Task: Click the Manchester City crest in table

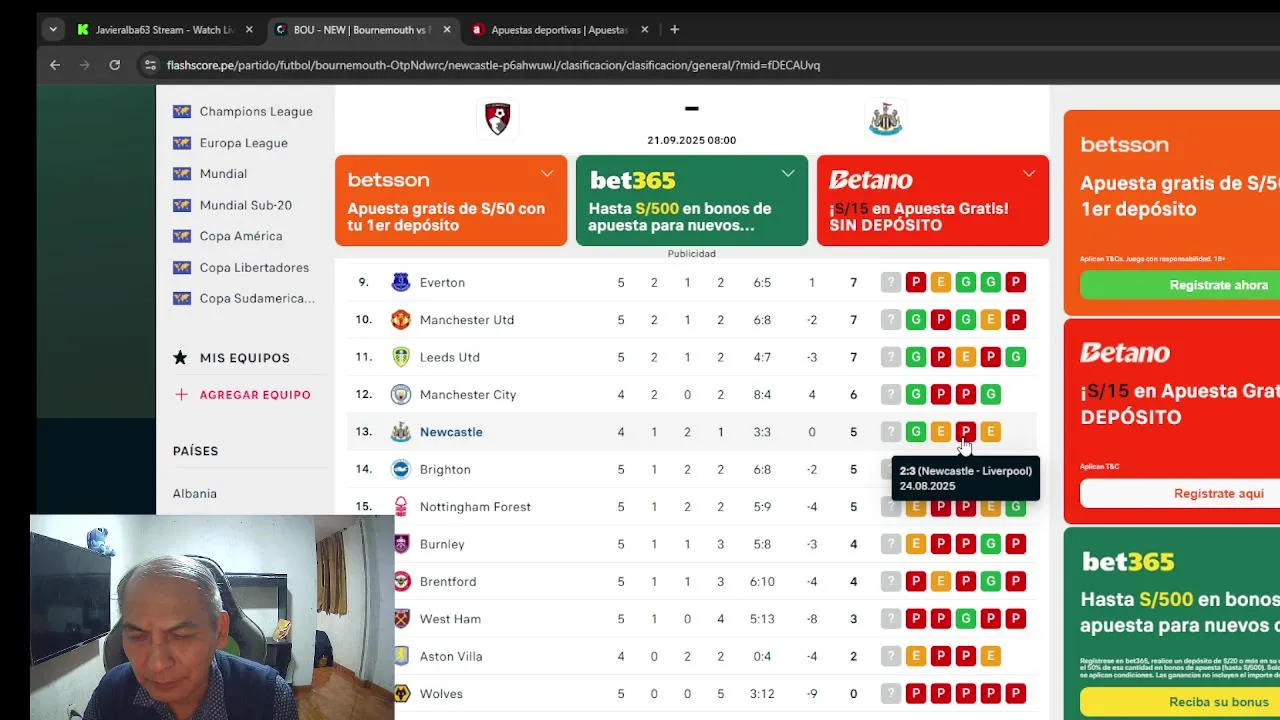Action: [x=401, y=394]
